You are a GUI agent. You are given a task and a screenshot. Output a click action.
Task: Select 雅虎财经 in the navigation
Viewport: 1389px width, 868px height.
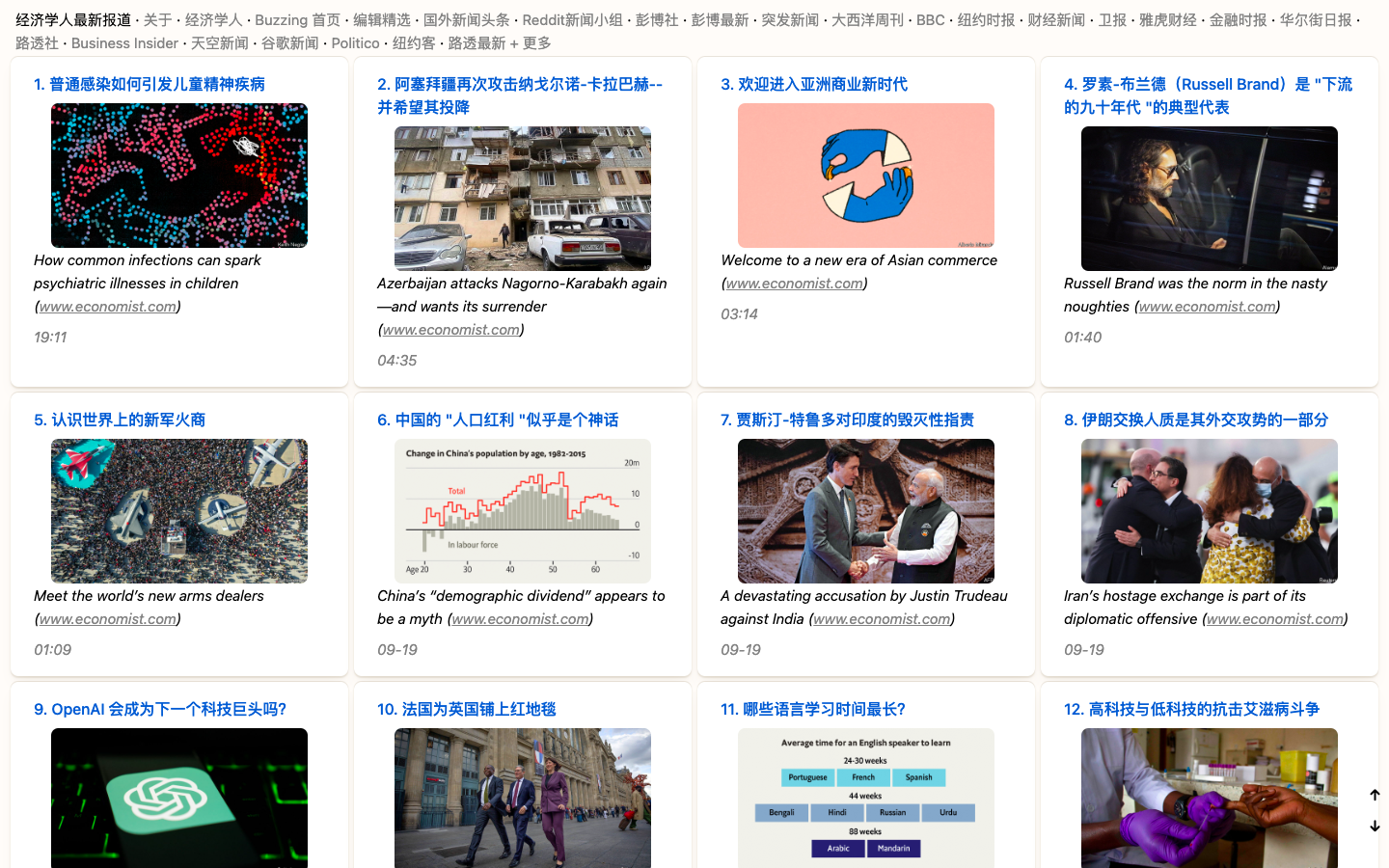tap(1168, 19)
